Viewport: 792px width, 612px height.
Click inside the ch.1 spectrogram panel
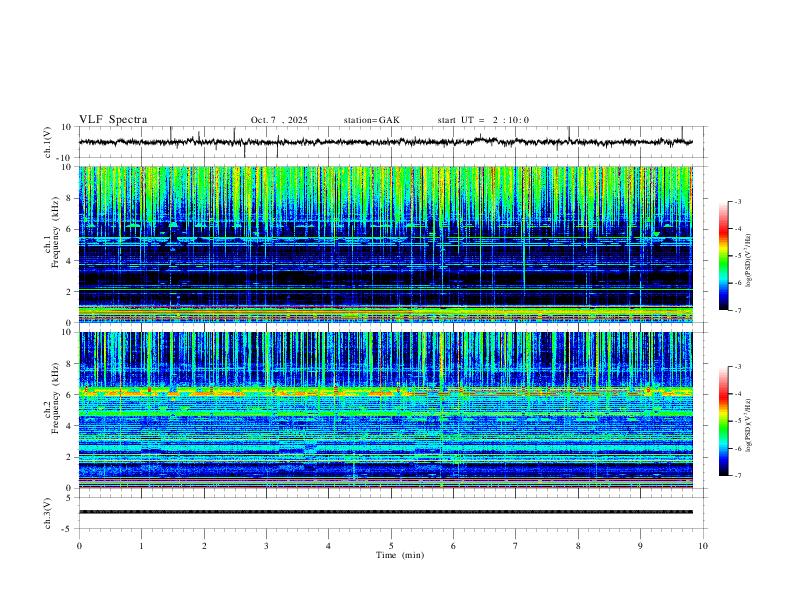[386, 244]
